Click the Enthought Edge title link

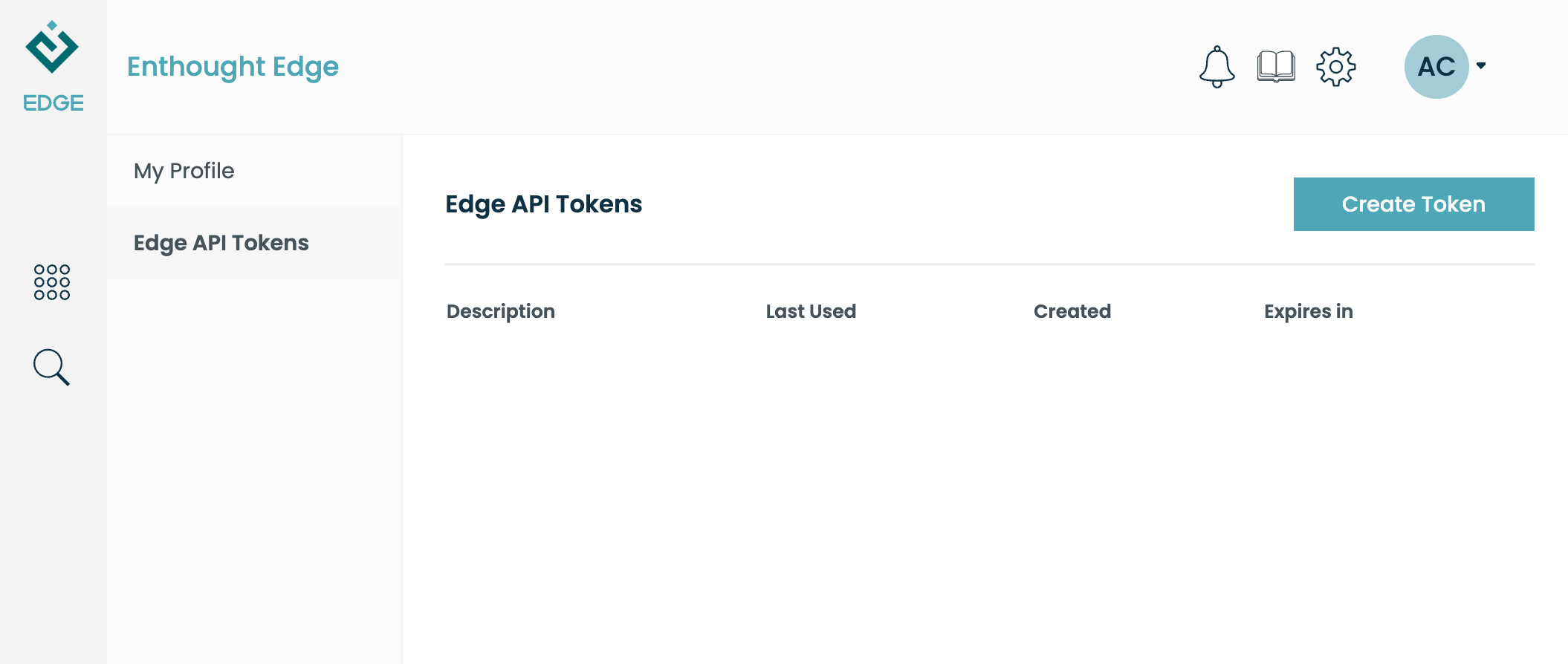pyautogui.click(x=233, y=67)
